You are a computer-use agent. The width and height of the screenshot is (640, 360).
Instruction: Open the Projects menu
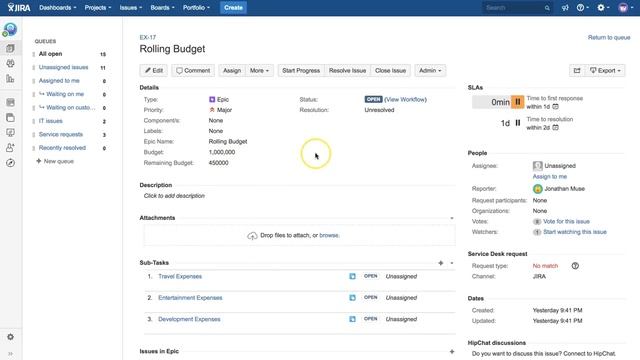[x=98, y=8]
